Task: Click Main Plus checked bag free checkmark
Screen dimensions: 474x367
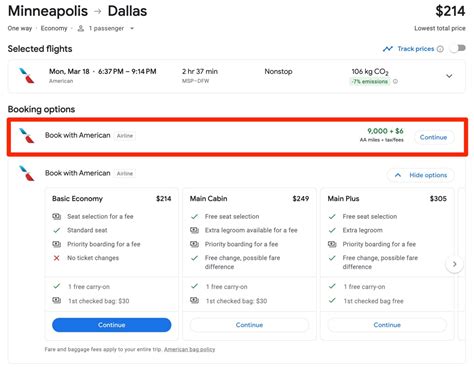Action: click(332, 300)
